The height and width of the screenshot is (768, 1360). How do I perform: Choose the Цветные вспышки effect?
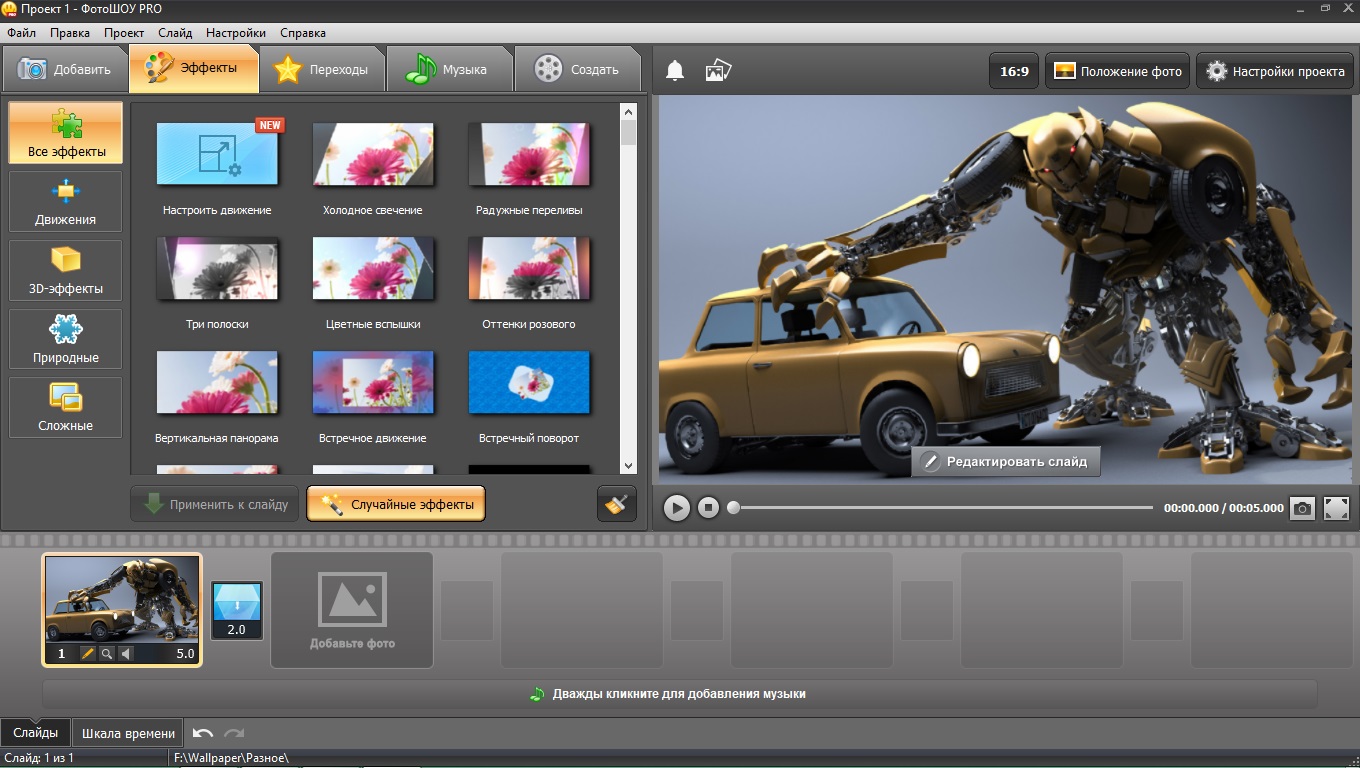tap(373, 268)
